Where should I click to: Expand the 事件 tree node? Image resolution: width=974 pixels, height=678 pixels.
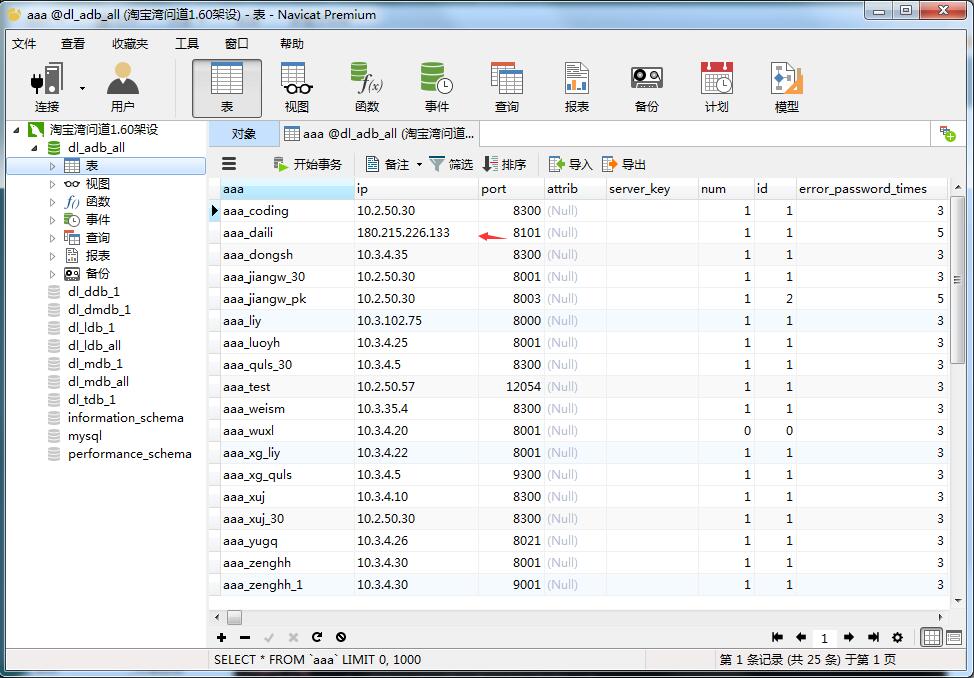[52, 220]
